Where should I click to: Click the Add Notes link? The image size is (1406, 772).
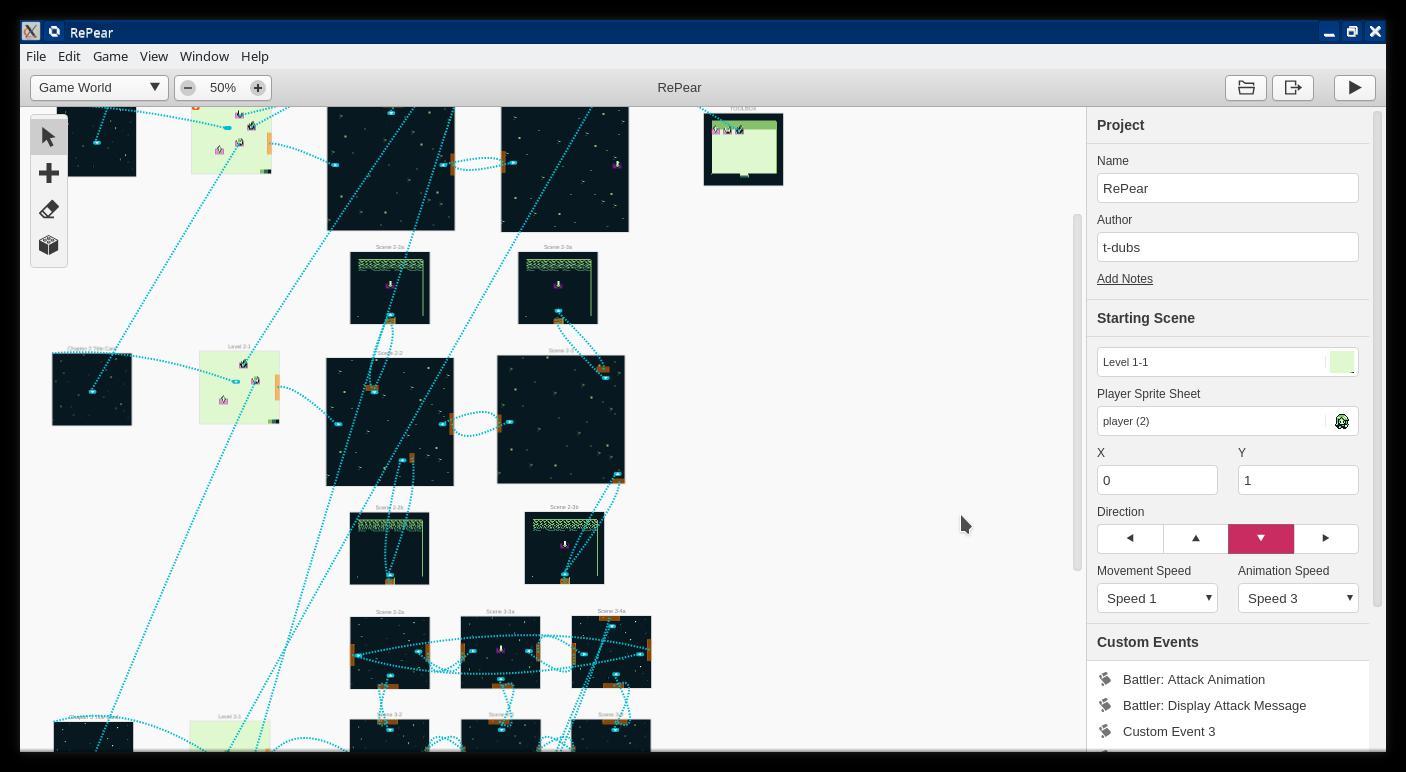tap(1124, 279)
